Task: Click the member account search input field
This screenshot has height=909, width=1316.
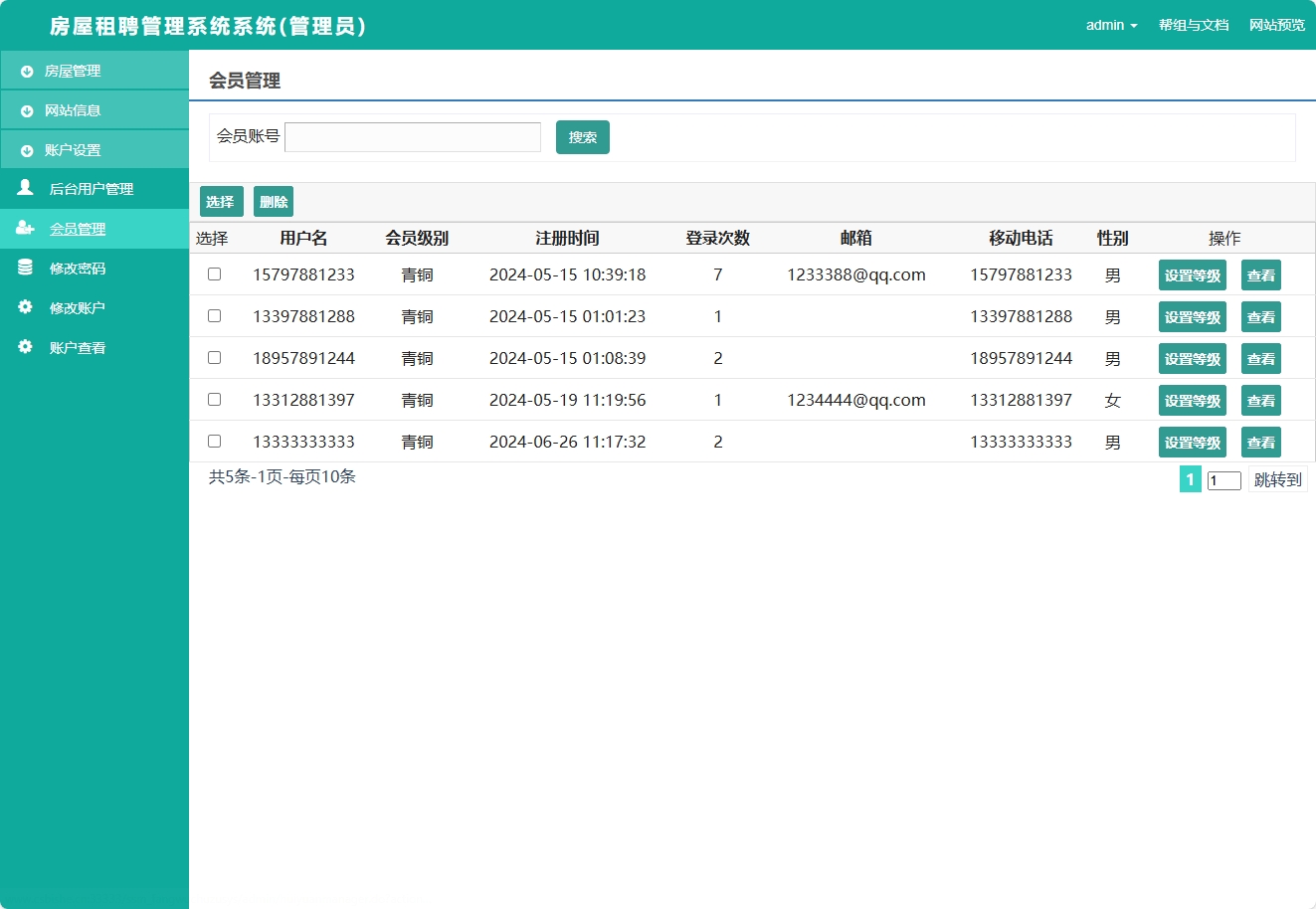Action: click(412, 136)
